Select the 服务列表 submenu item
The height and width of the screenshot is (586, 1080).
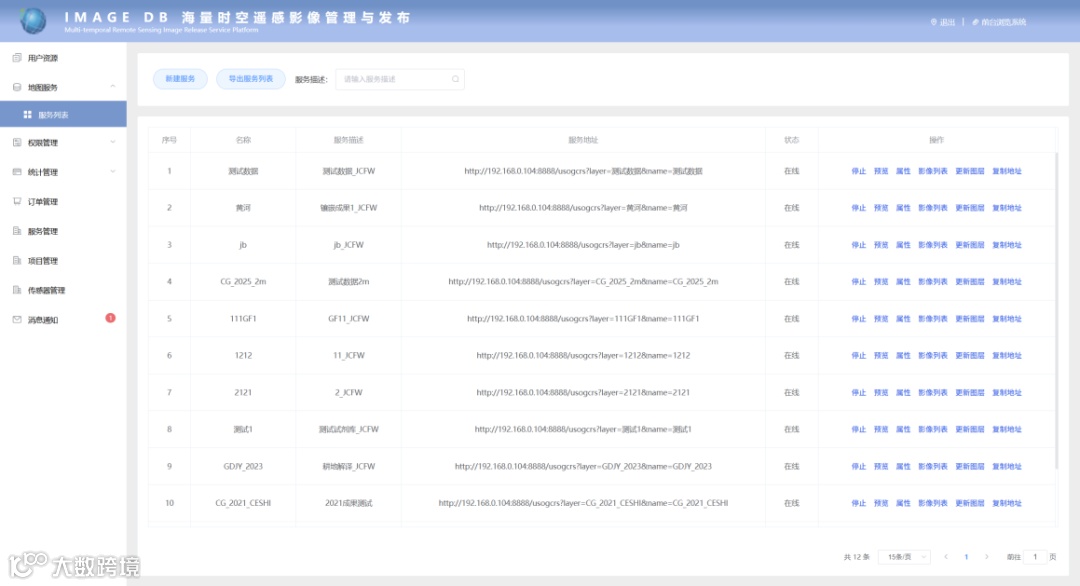63,114
